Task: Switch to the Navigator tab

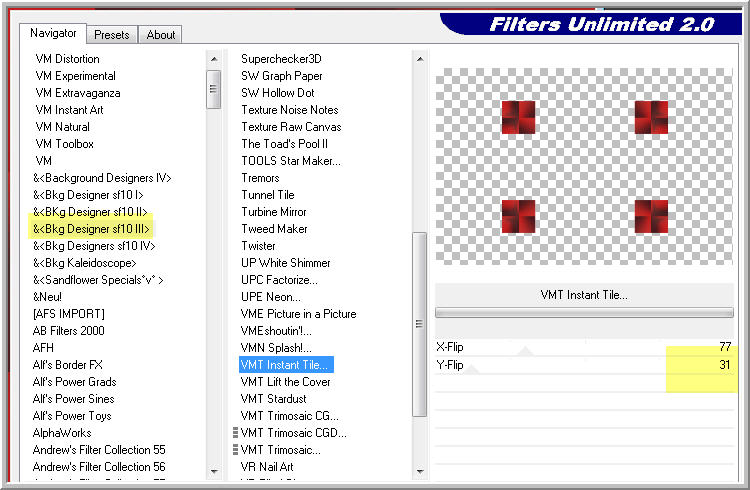Action: point(53,33)
